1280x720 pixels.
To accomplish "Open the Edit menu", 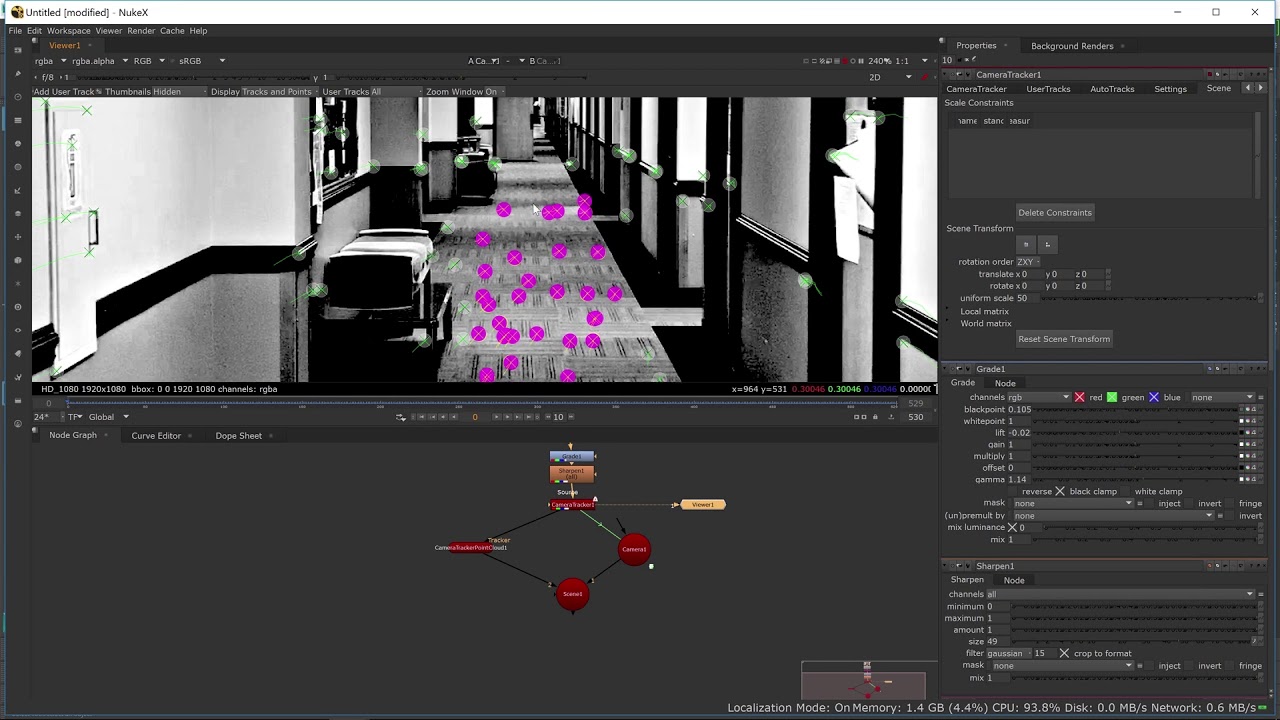I will pos(34,31).
